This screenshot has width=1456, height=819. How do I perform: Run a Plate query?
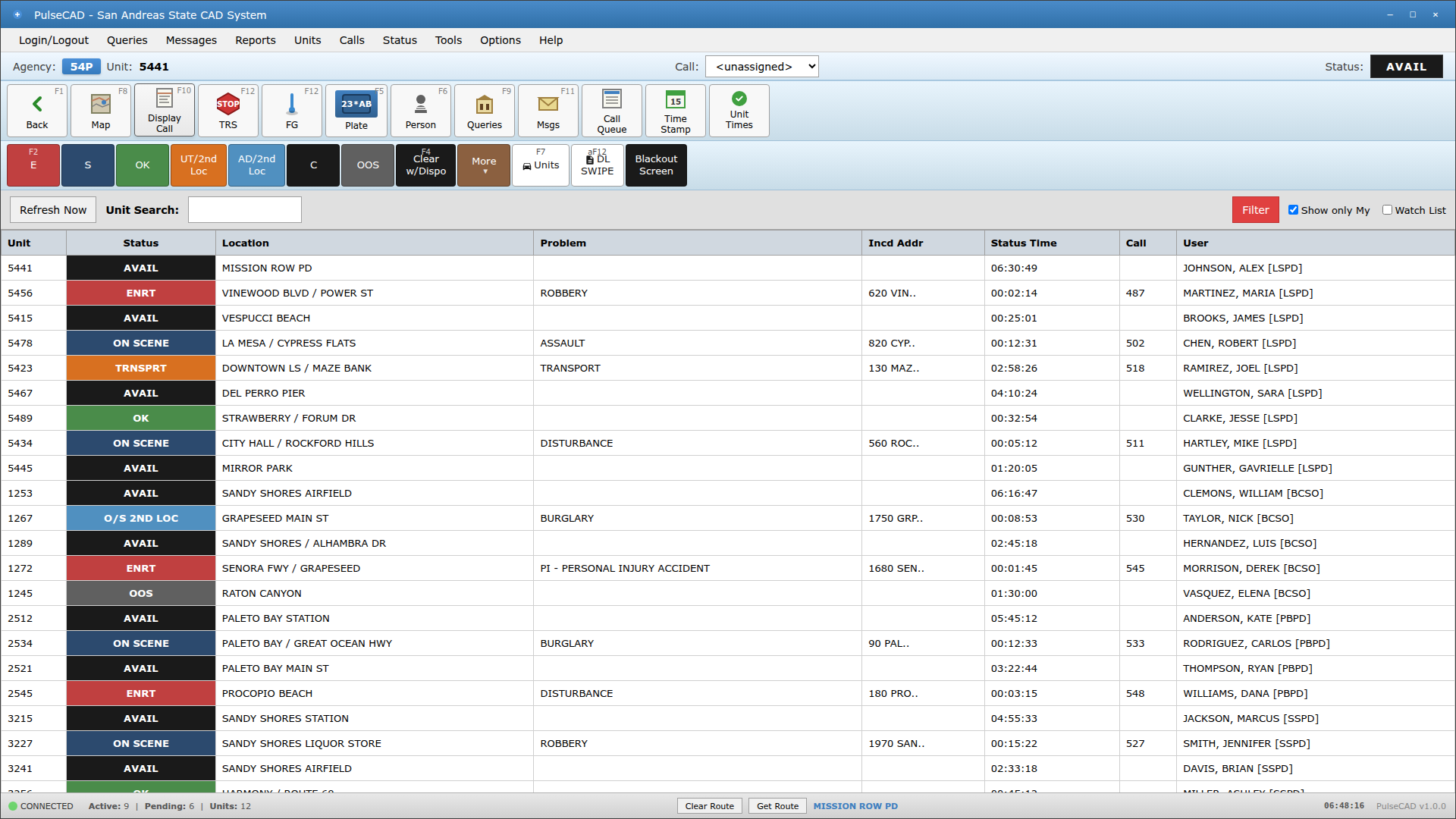[x=356, y=110]
